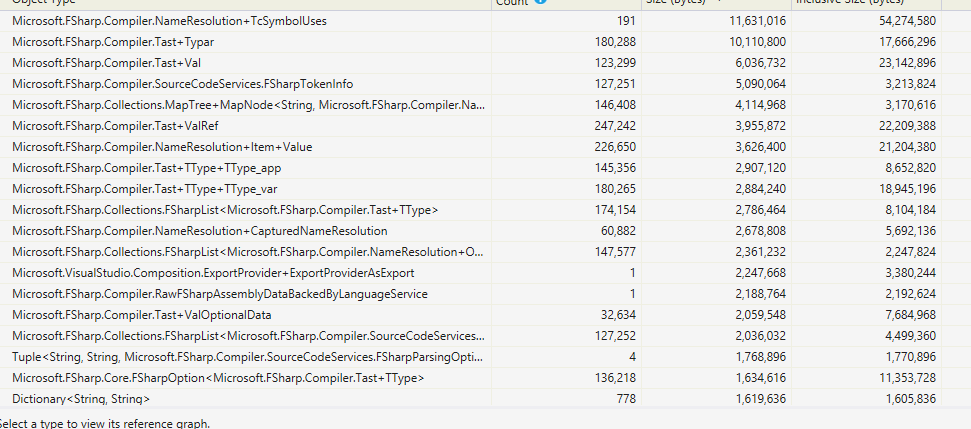Click the count value 191
971x429 pixels.
coord(626,21)
